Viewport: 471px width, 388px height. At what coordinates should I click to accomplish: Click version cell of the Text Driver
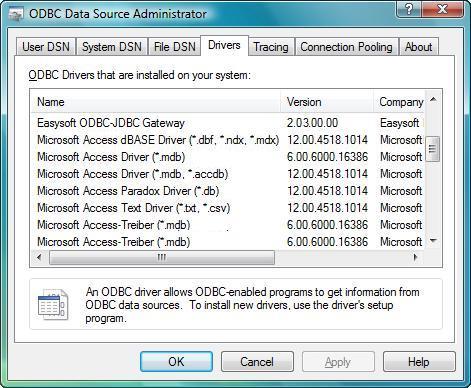327,208
